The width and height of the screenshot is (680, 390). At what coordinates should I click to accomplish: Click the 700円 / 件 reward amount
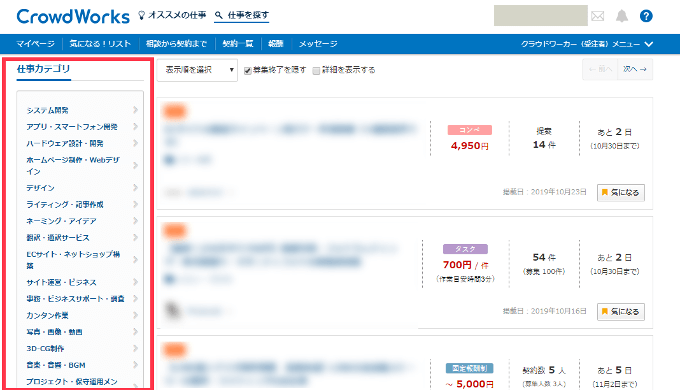click(465, 265)
